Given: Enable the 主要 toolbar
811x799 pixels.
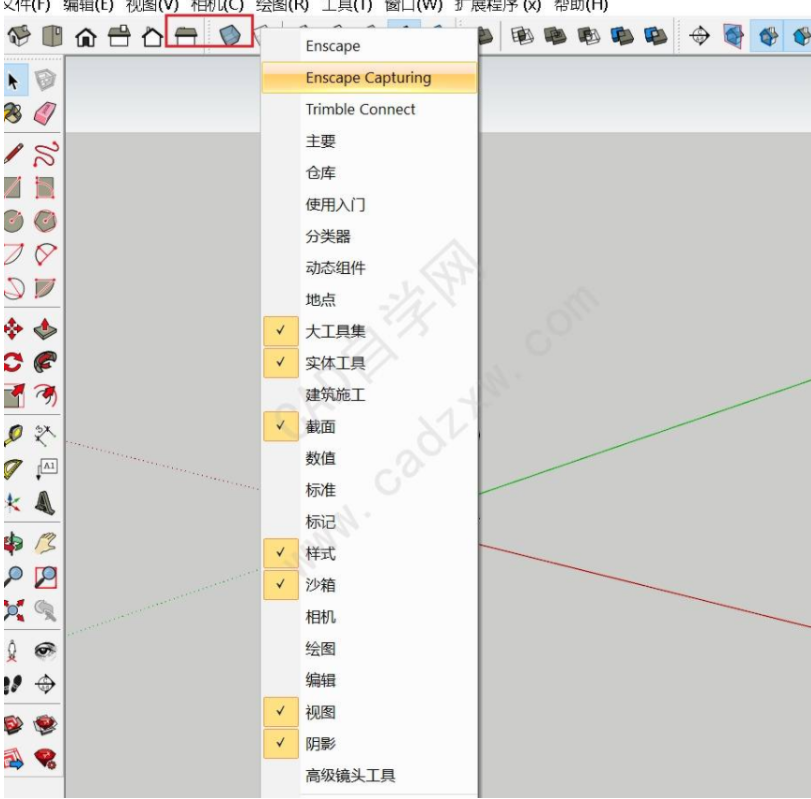Looking at the screenshot, I should coord(369,141).
